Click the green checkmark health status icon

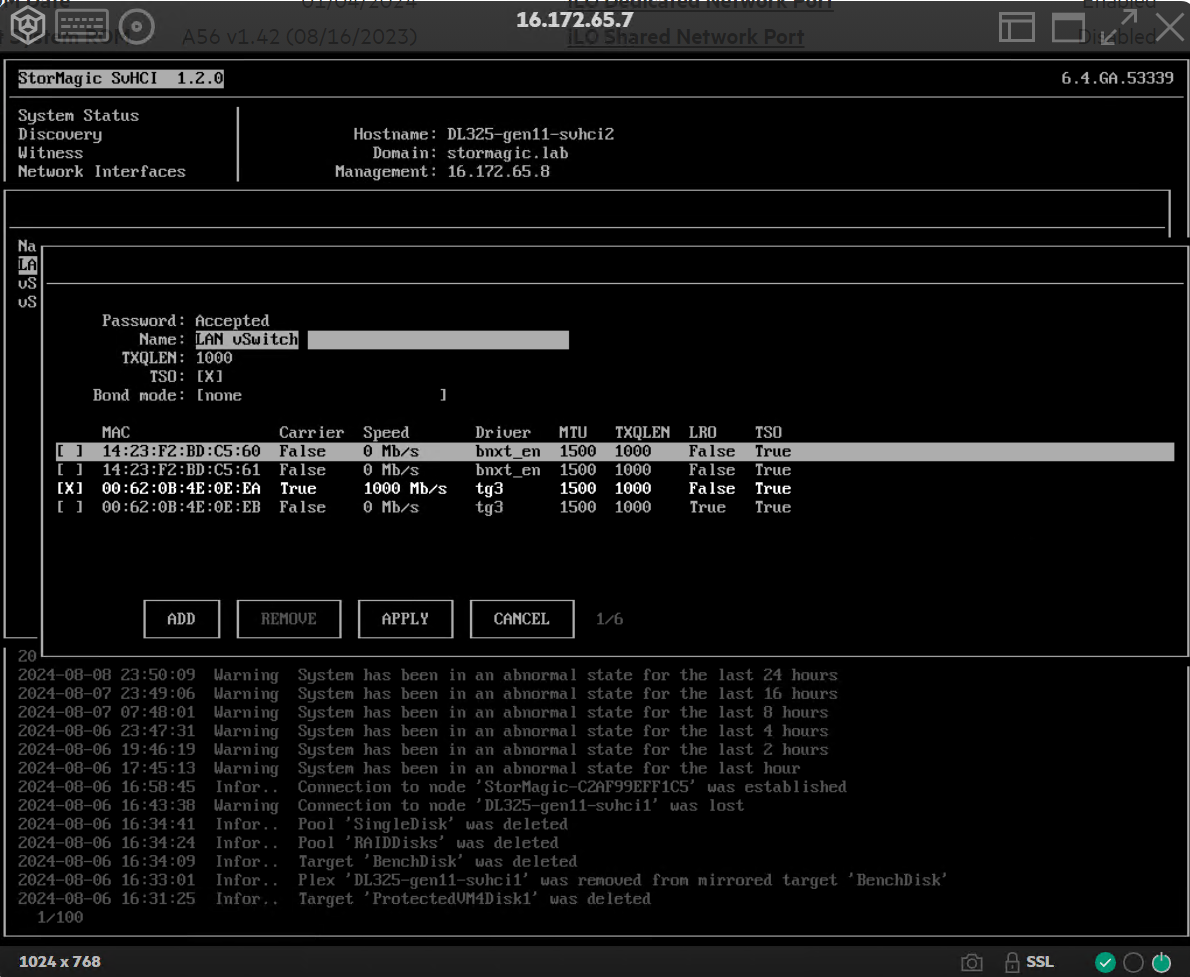point(1105,963)
